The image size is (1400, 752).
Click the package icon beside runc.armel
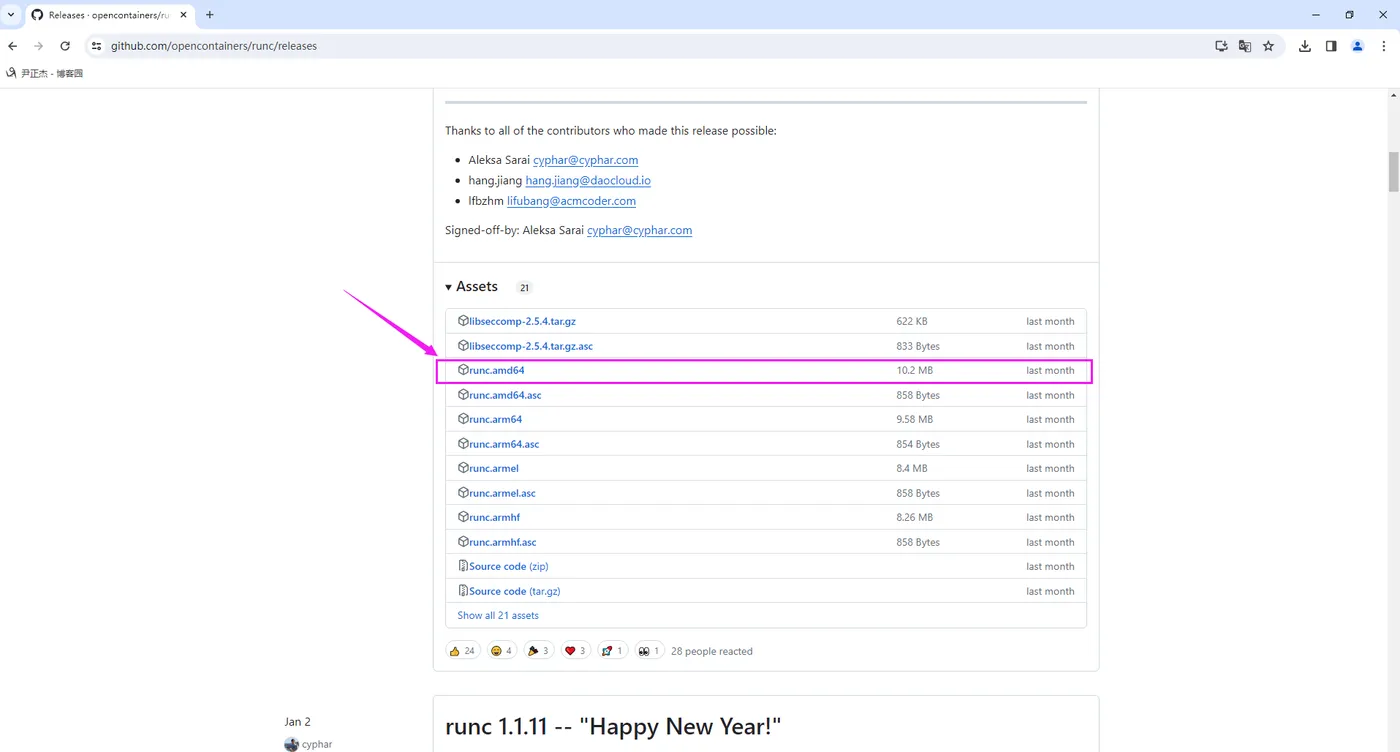pyautogui.click(x=463, y=468)
